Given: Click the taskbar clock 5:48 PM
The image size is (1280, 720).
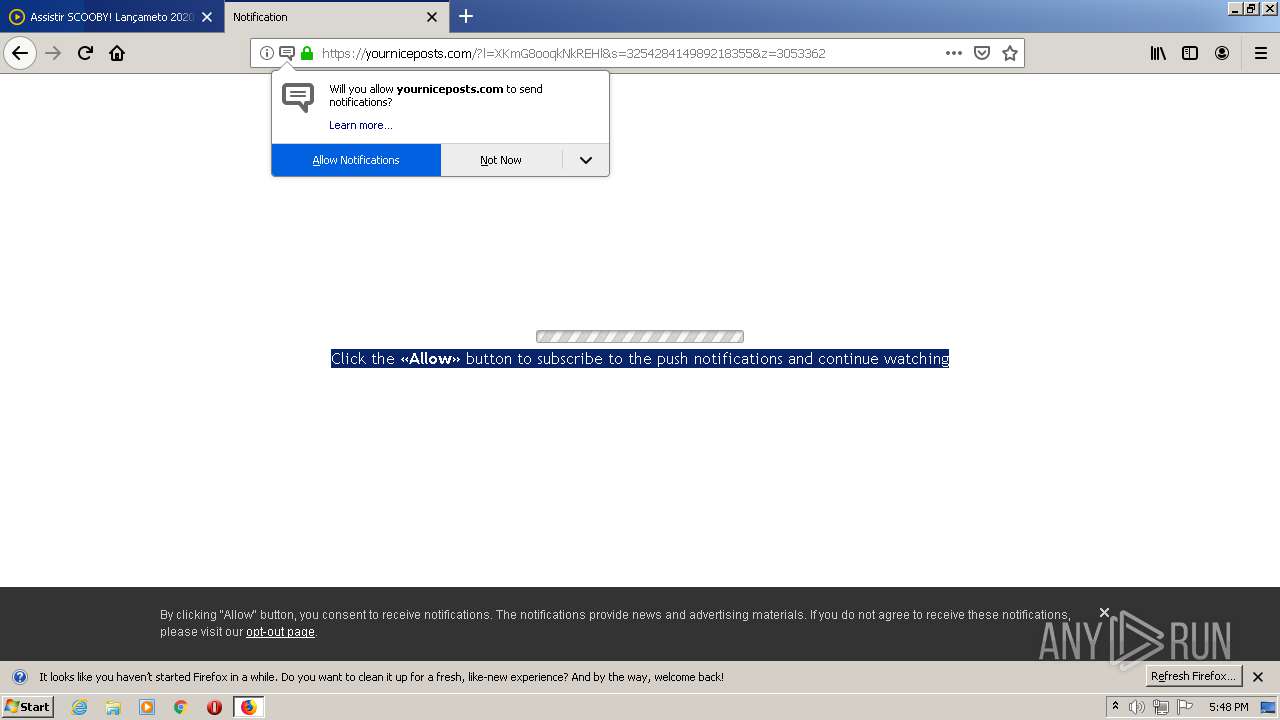Looking at the screenshot, I should pyautogui.click(x=1228, y=707).
